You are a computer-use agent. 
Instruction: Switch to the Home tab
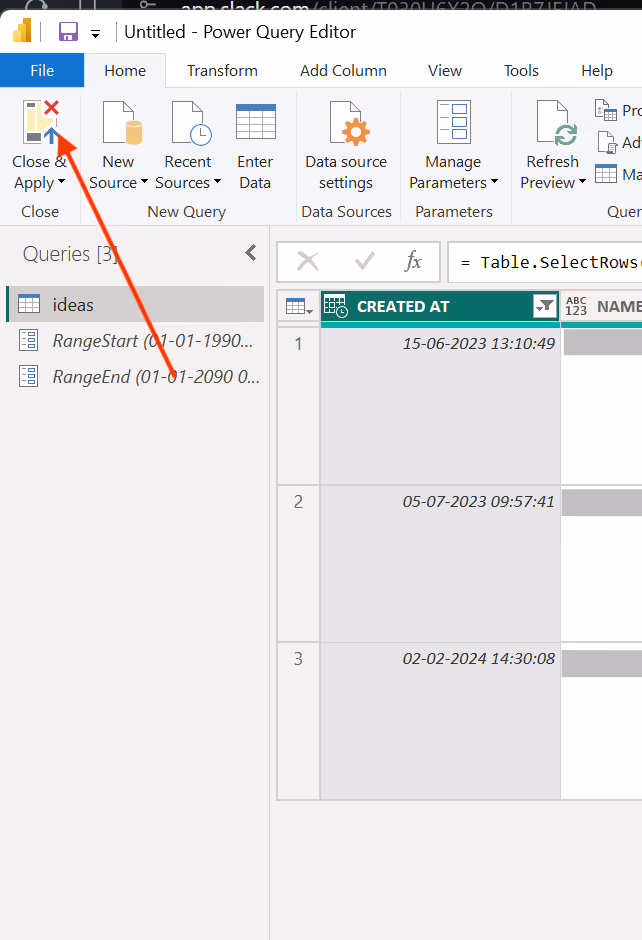(x=125, y=71)
